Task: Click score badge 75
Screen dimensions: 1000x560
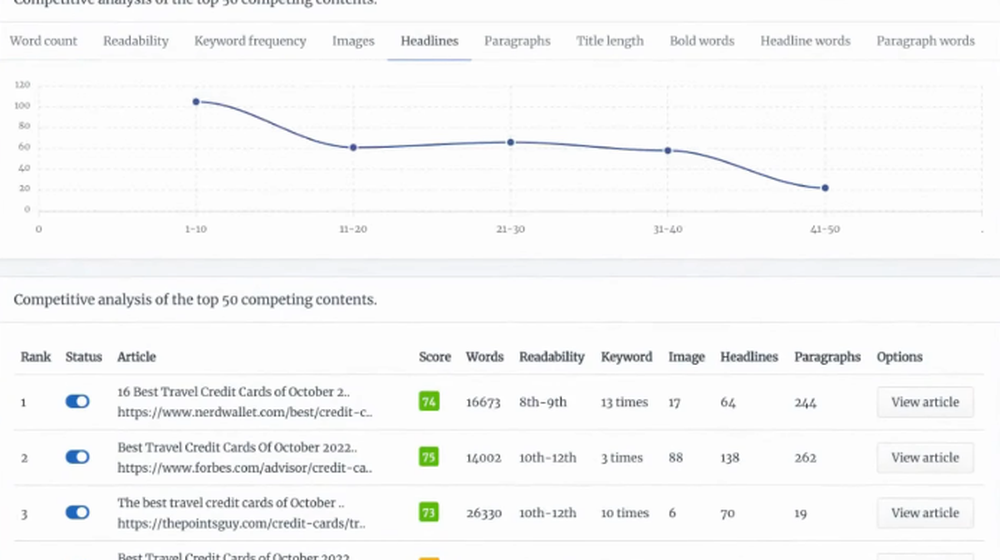Action: click(429, 457)
